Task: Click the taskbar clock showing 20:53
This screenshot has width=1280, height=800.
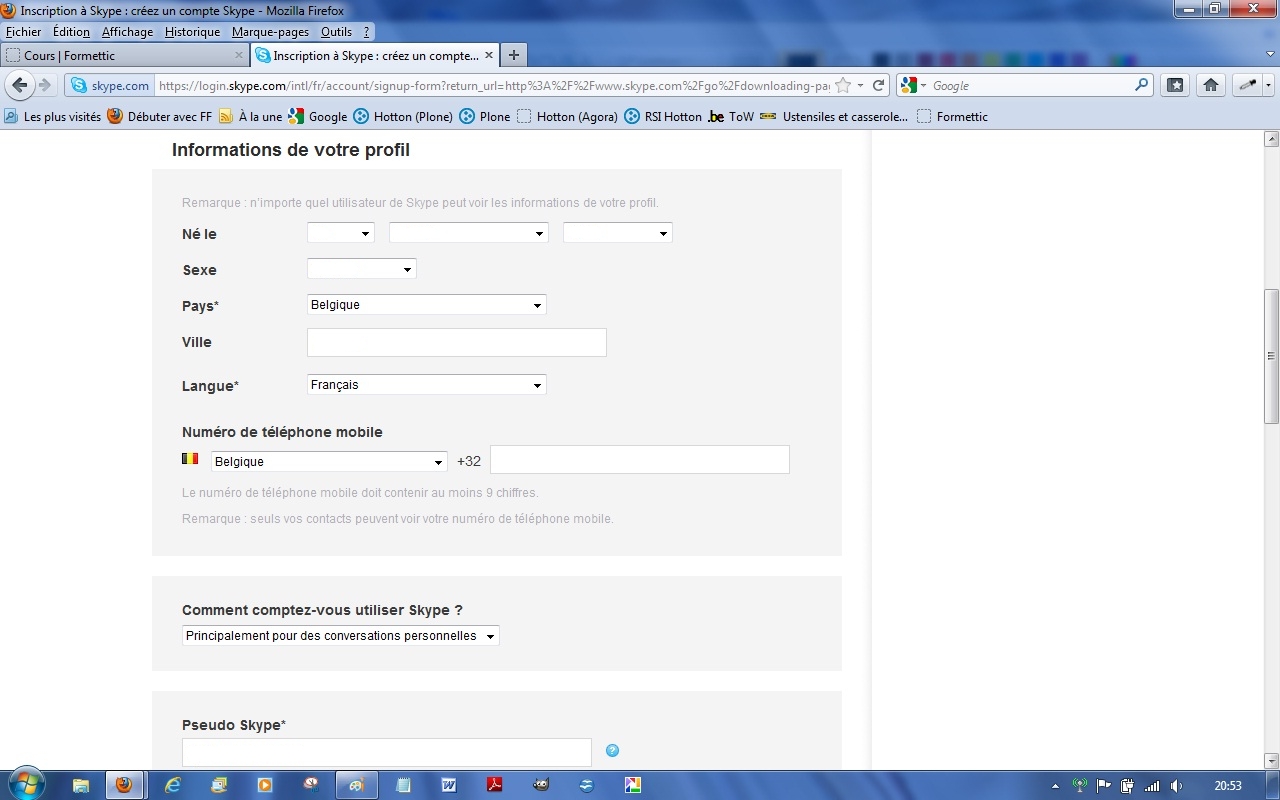Action: pos(1228,786)
